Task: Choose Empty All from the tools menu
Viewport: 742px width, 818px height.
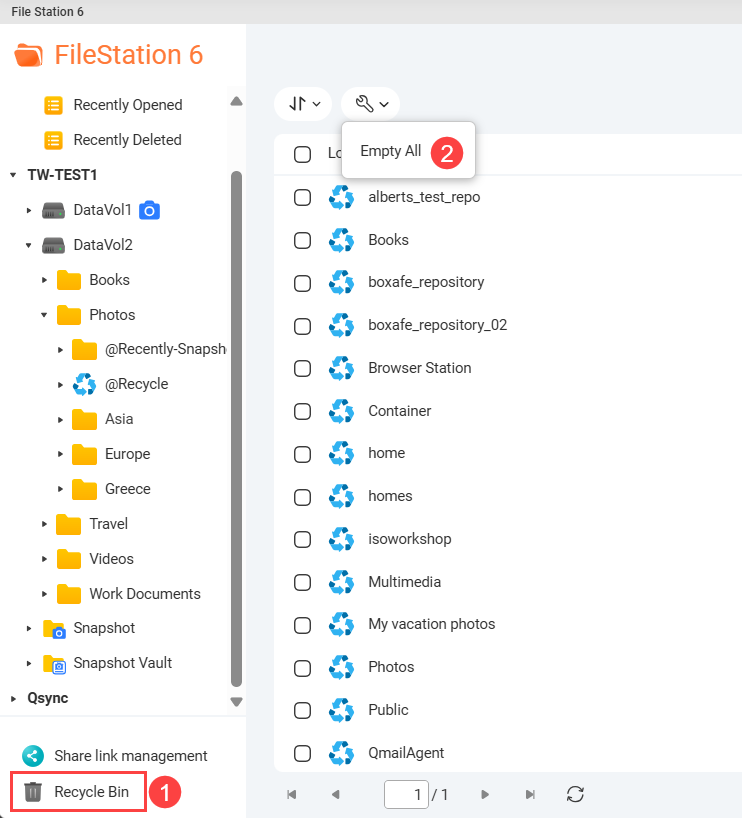Action: coord(390,151)
